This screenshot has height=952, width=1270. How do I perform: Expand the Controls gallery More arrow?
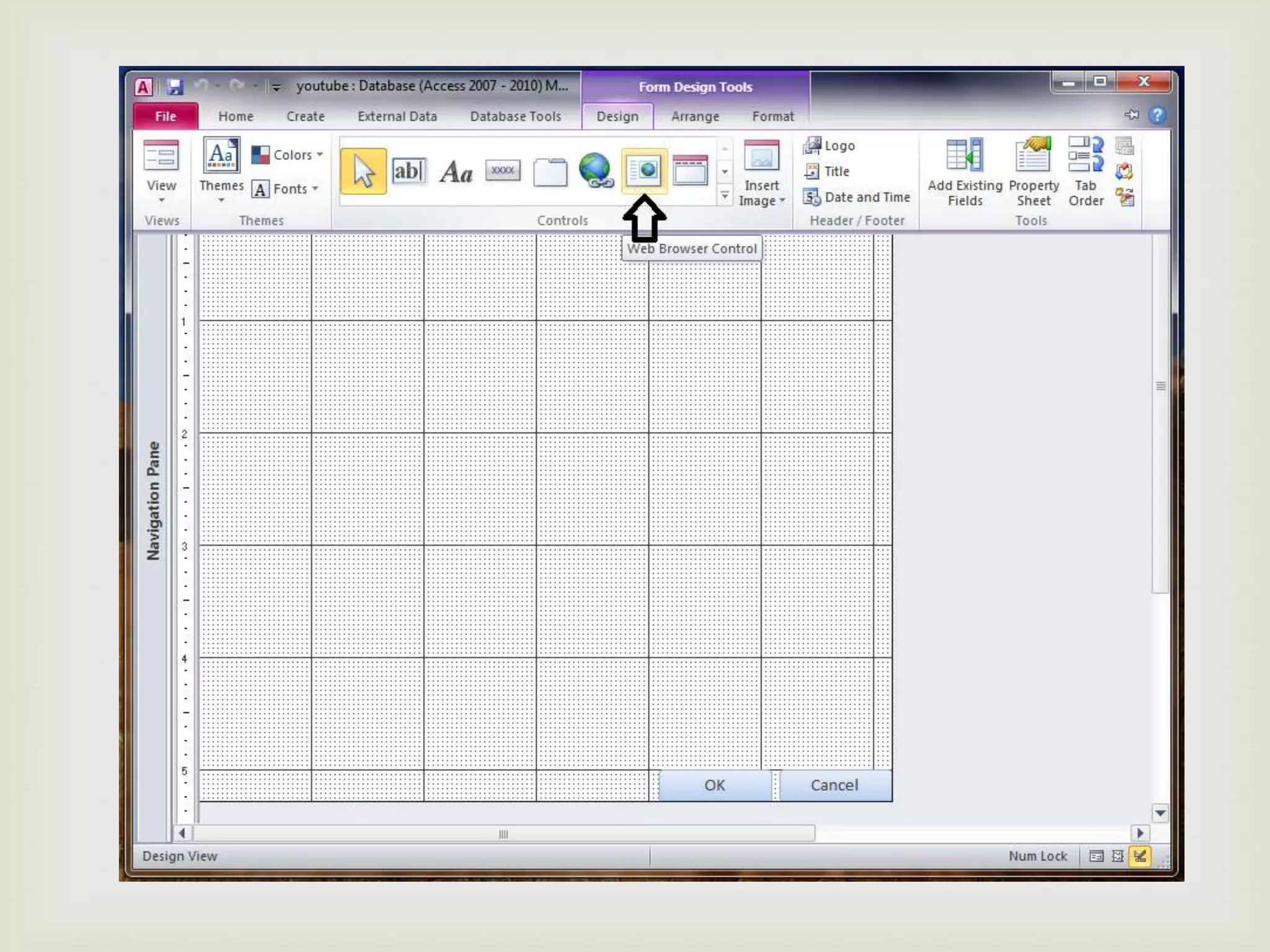click(x=724, y=196)
